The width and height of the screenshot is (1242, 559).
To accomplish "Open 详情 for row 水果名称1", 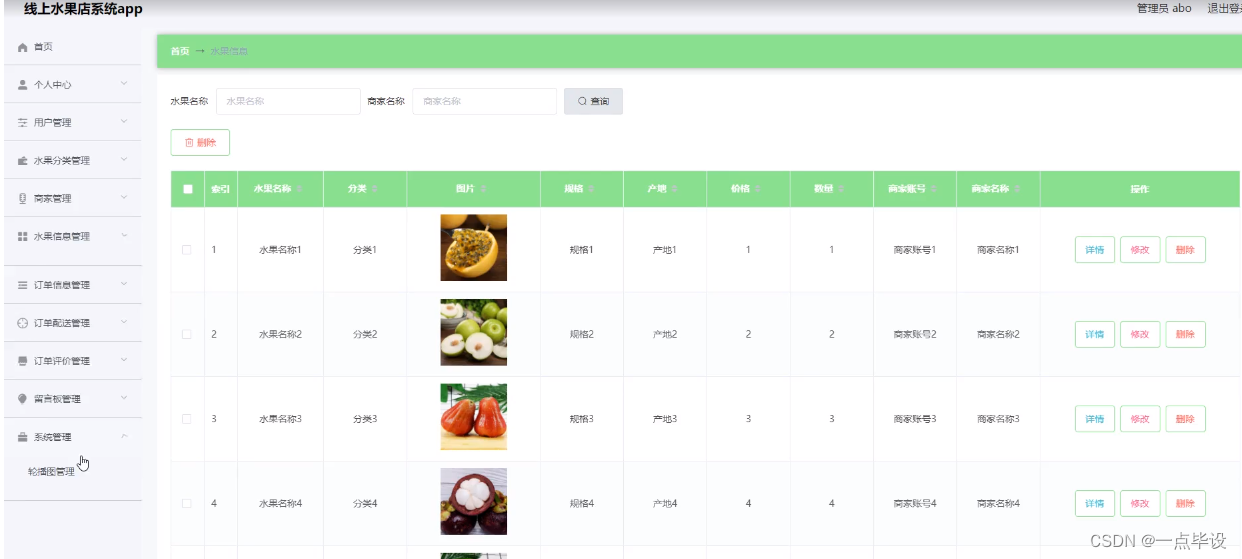I will pyautogui.click(x=1094, y=250).
